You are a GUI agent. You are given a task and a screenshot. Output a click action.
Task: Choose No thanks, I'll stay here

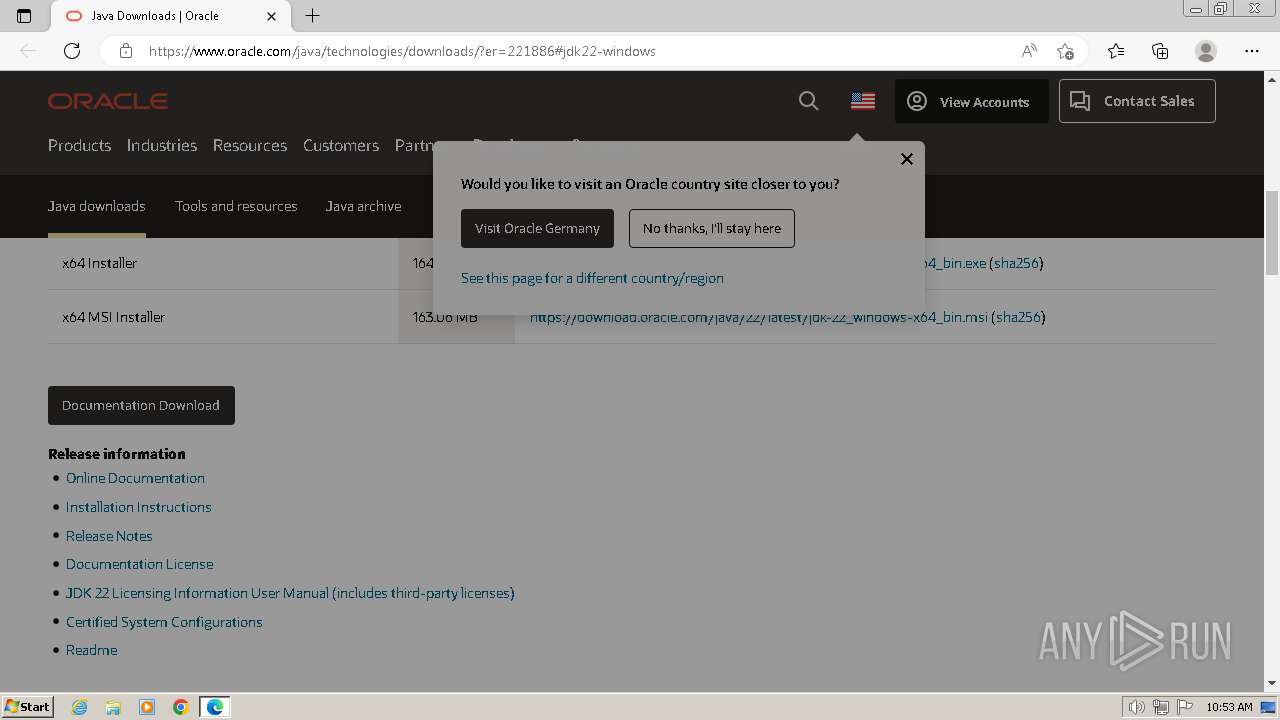[x=712, y=228]
